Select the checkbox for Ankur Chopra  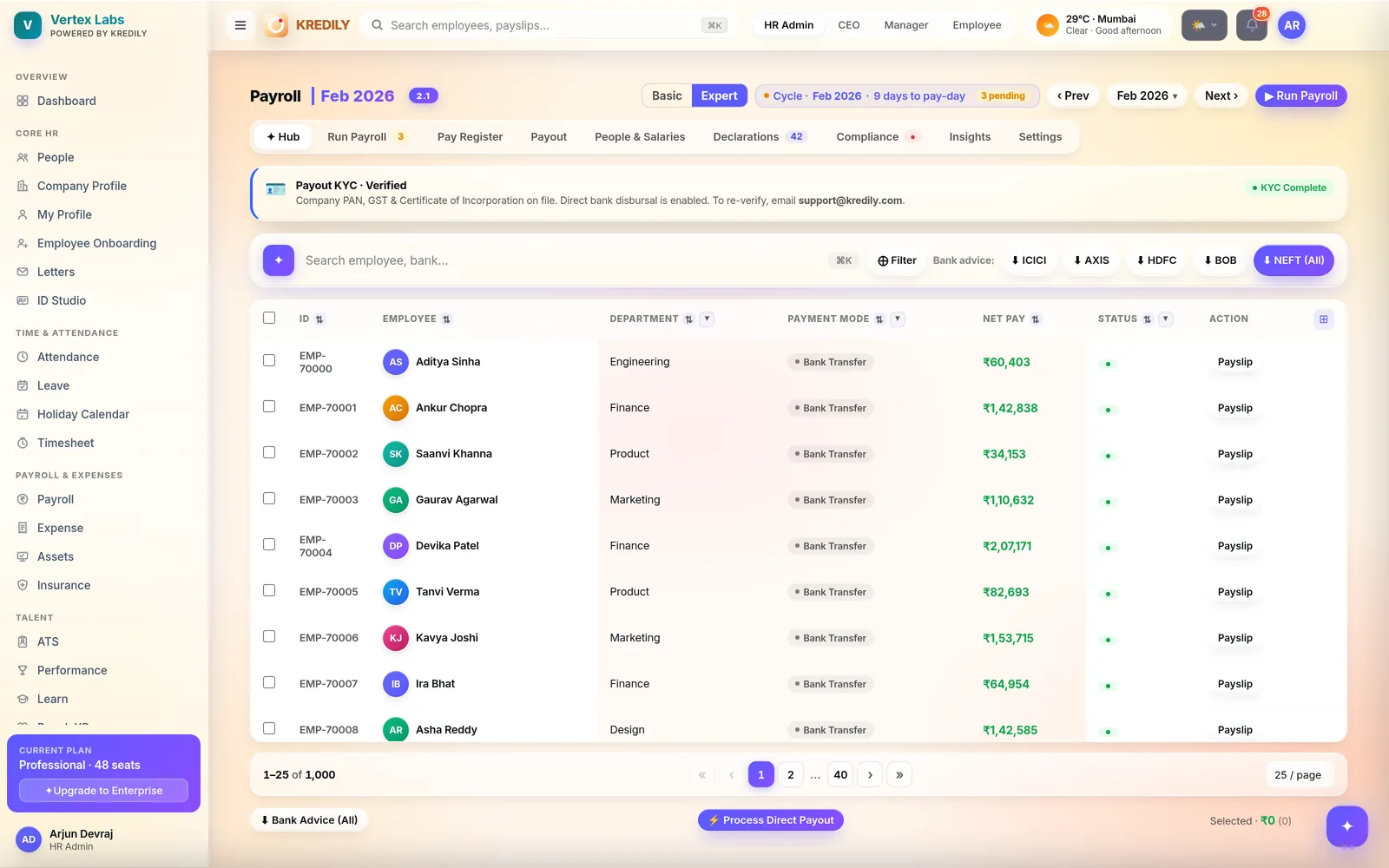pos(269,406)
